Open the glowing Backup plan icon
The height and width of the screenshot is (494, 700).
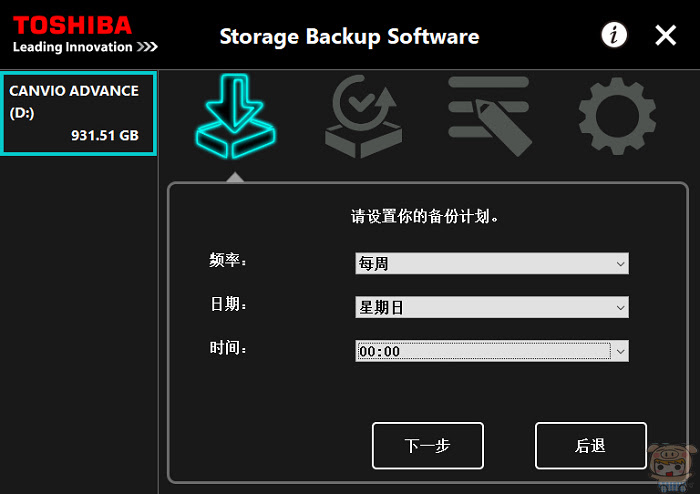click(x=235, y=116)
